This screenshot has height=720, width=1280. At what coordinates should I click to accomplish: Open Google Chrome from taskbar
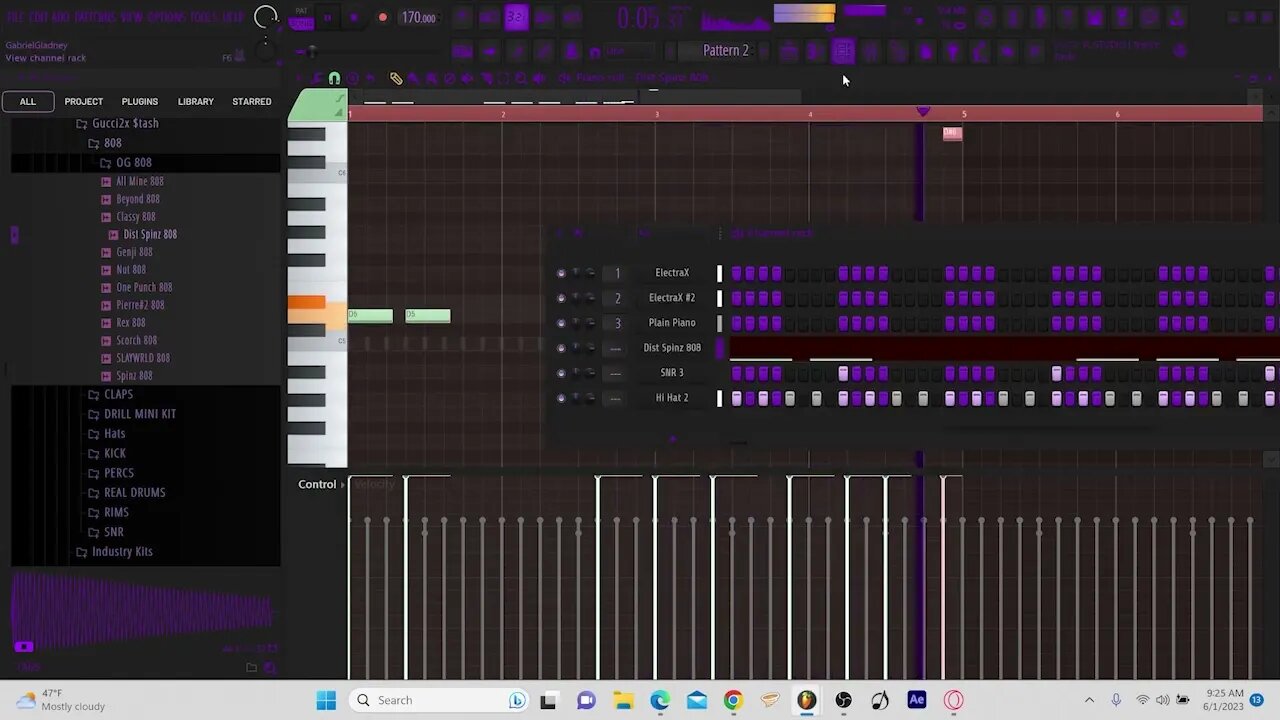point(733,700)
